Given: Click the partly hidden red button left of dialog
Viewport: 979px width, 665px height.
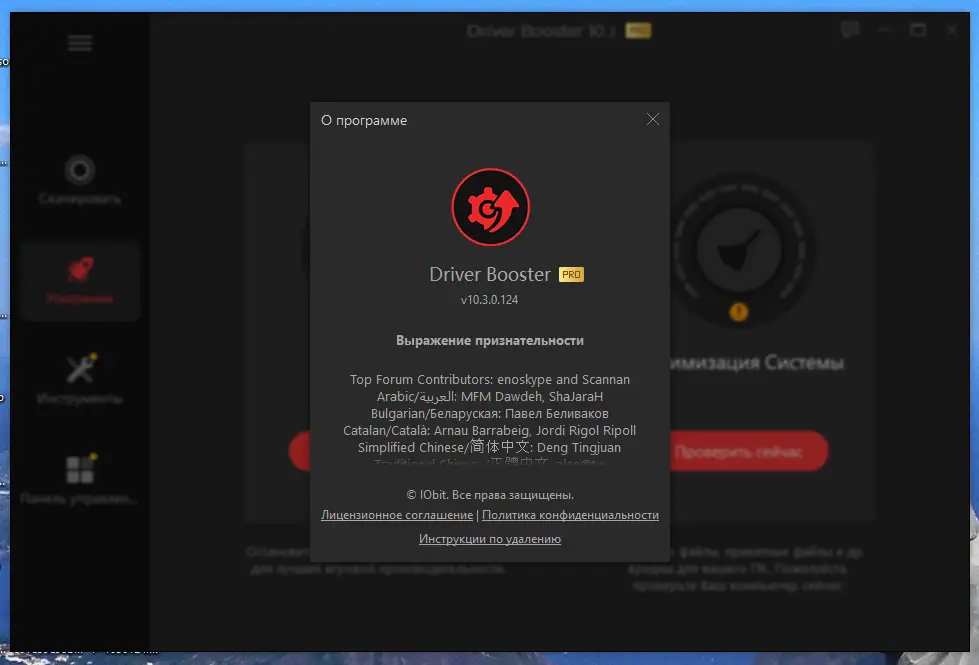Looking at the screenshot, I should (300, 451).
